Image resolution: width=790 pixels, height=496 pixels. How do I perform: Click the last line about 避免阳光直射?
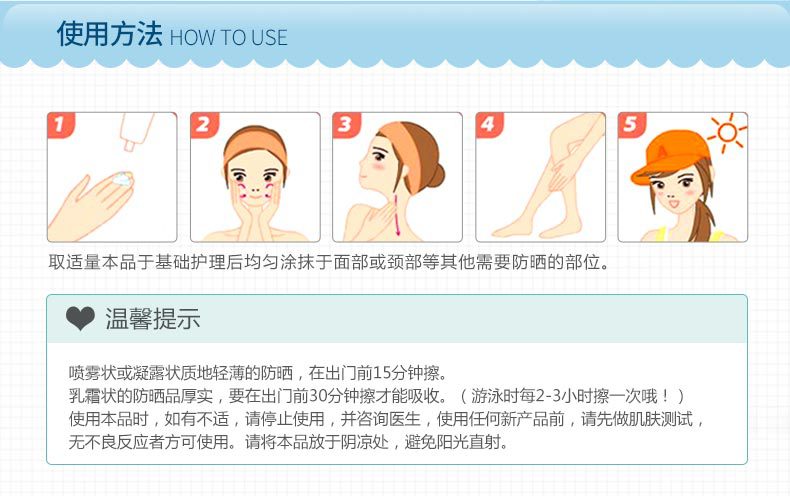coord(289,442)
